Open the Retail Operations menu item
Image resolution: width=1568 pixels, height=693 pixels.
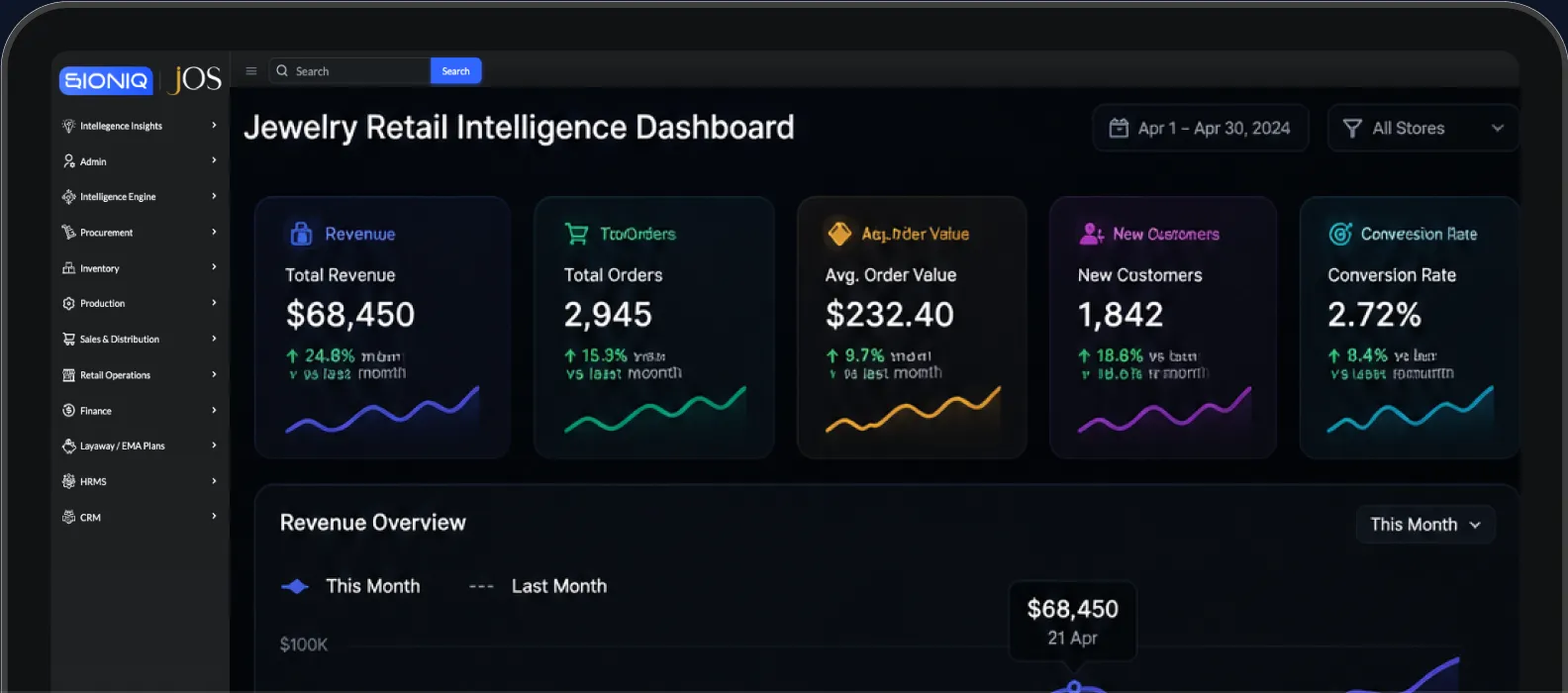140,375
